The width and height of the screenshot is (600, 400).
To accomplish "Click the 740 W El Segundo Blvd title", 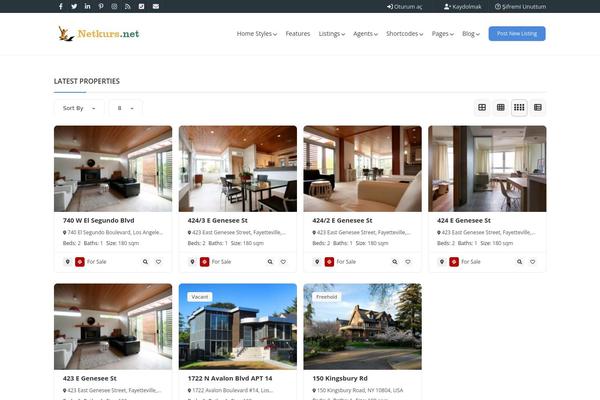I will coord(98,220).
